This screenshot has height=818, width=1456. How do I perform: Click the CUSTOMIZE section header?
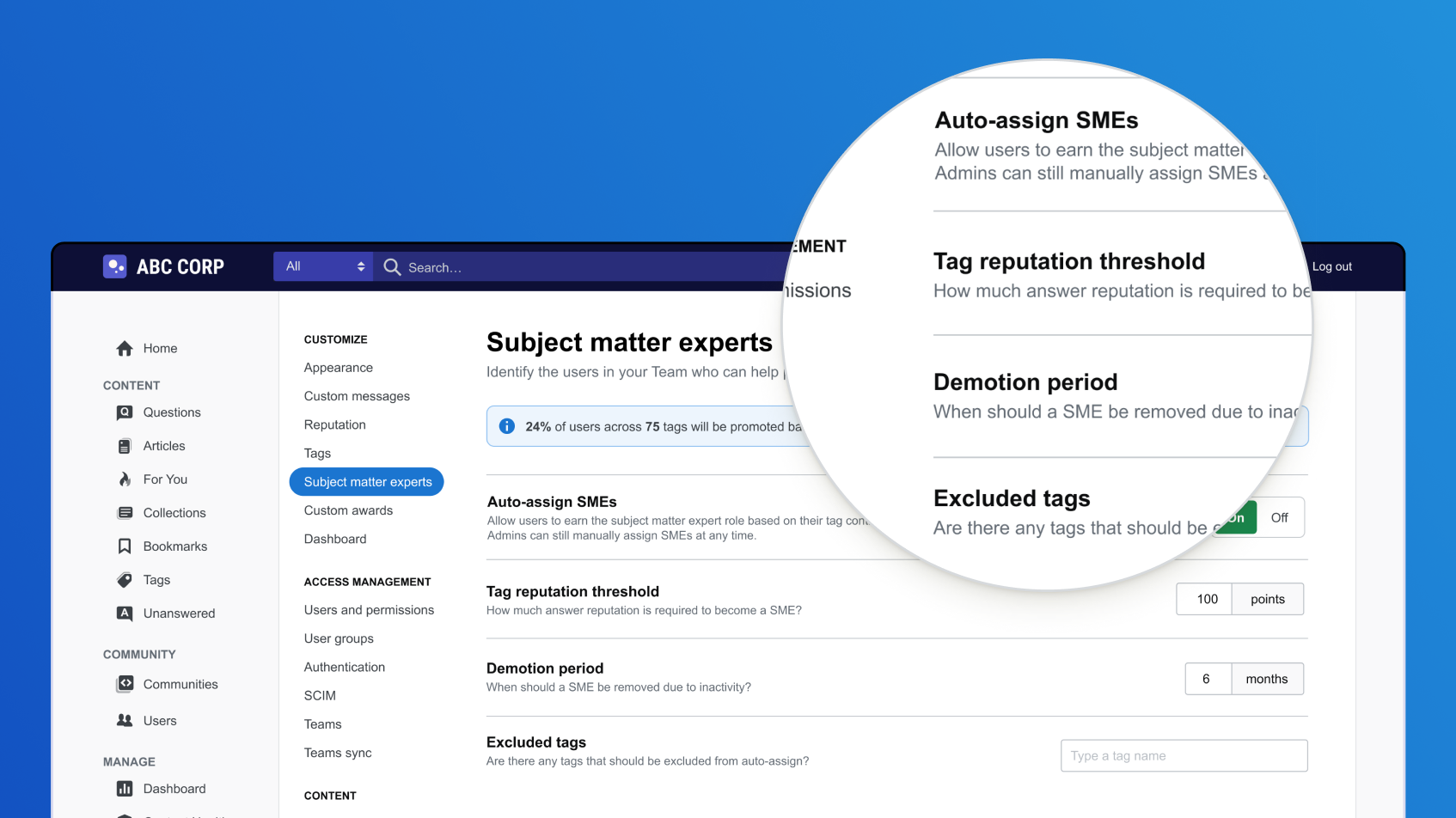[x=335, y=339]
